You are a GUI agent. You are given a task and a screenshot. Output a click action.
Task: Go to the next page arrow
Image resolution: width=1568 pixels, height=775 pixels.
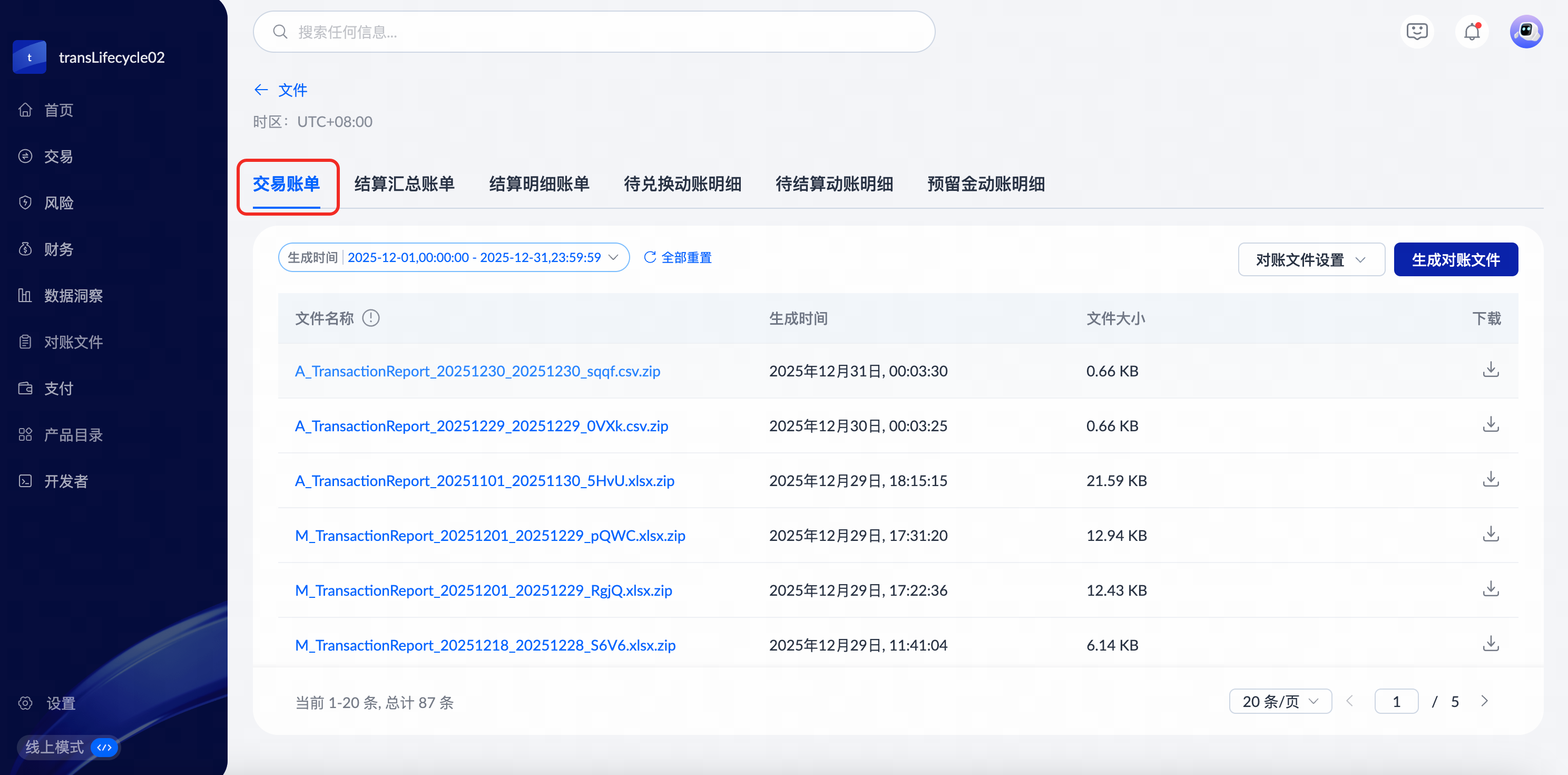point(1484,701)
